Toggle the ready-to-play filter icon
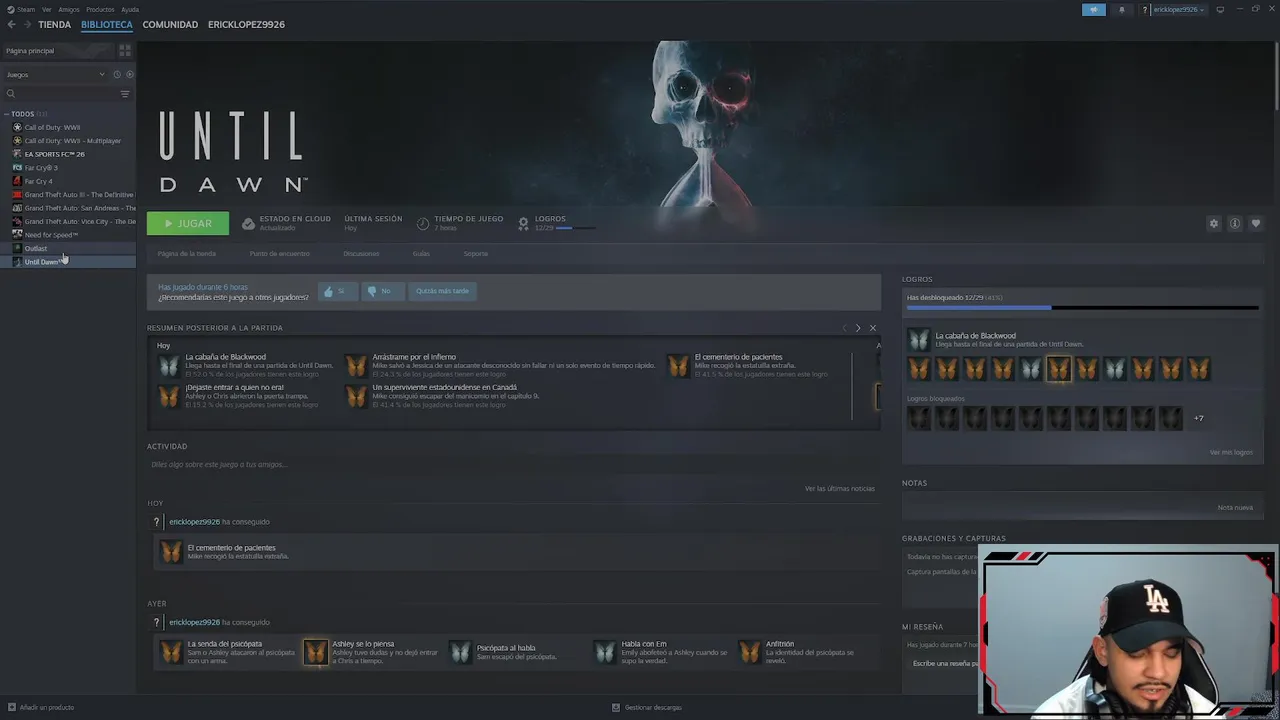The width and height of the screenshot is (1280, 720). click(129, 74)
